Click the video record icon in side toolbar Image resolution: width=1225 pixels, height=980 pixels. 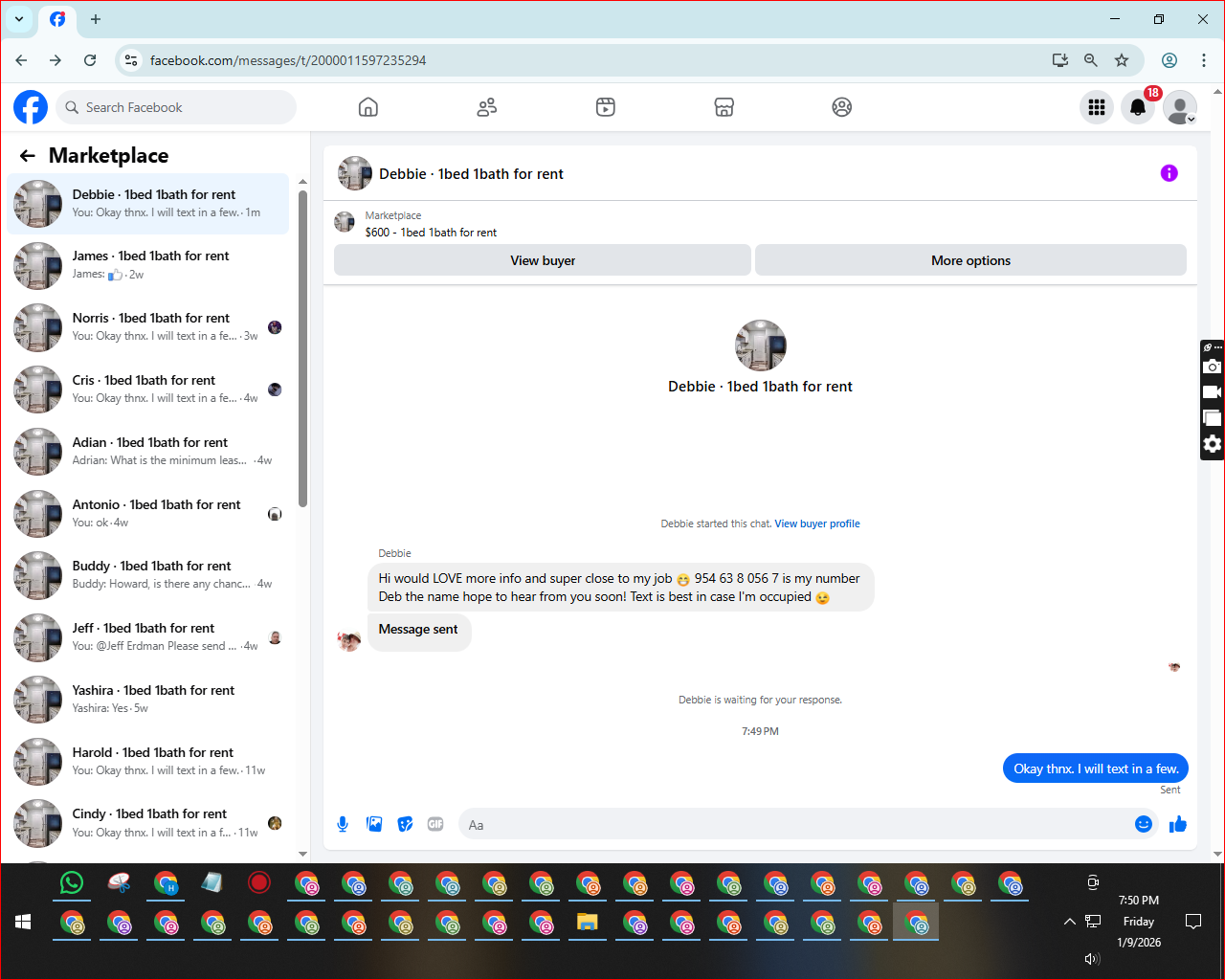tap(1213, 392)
